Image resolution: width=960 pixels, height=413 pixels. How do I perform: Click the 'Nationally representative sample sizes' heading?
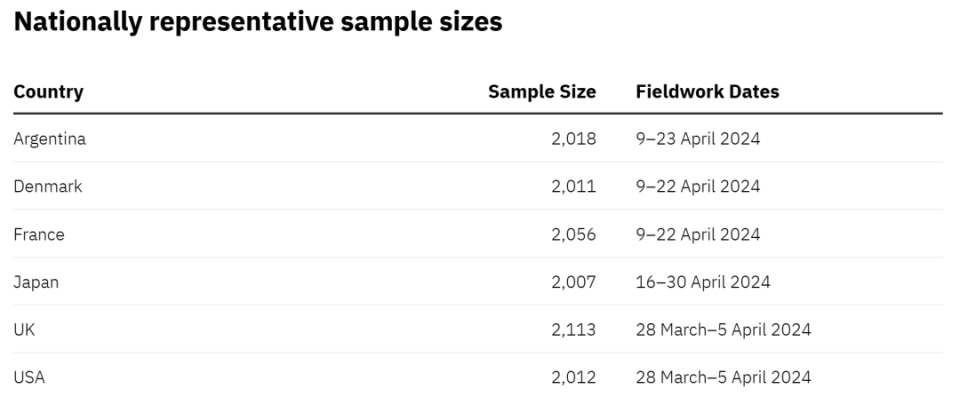point(258,23)
